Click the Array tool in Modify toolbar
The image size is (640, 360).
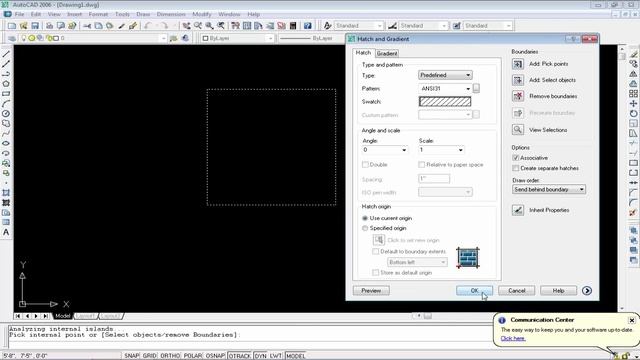pyautogui.click(x=633, y=93)
